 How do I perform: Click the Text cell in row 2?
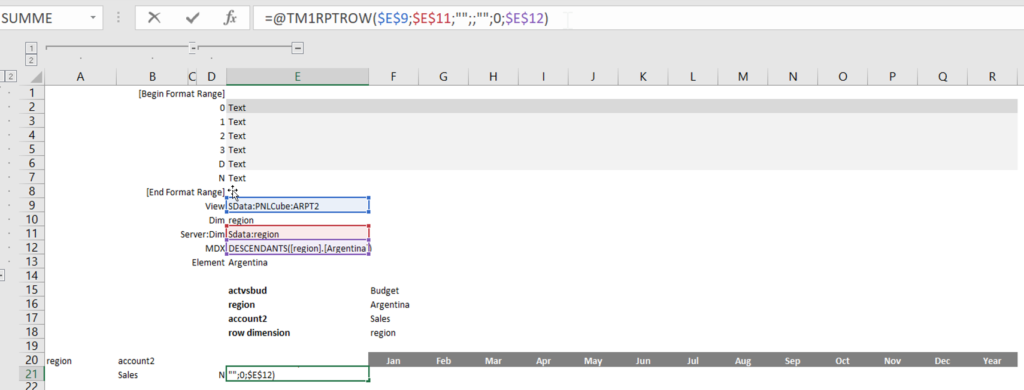coord(297,107)
